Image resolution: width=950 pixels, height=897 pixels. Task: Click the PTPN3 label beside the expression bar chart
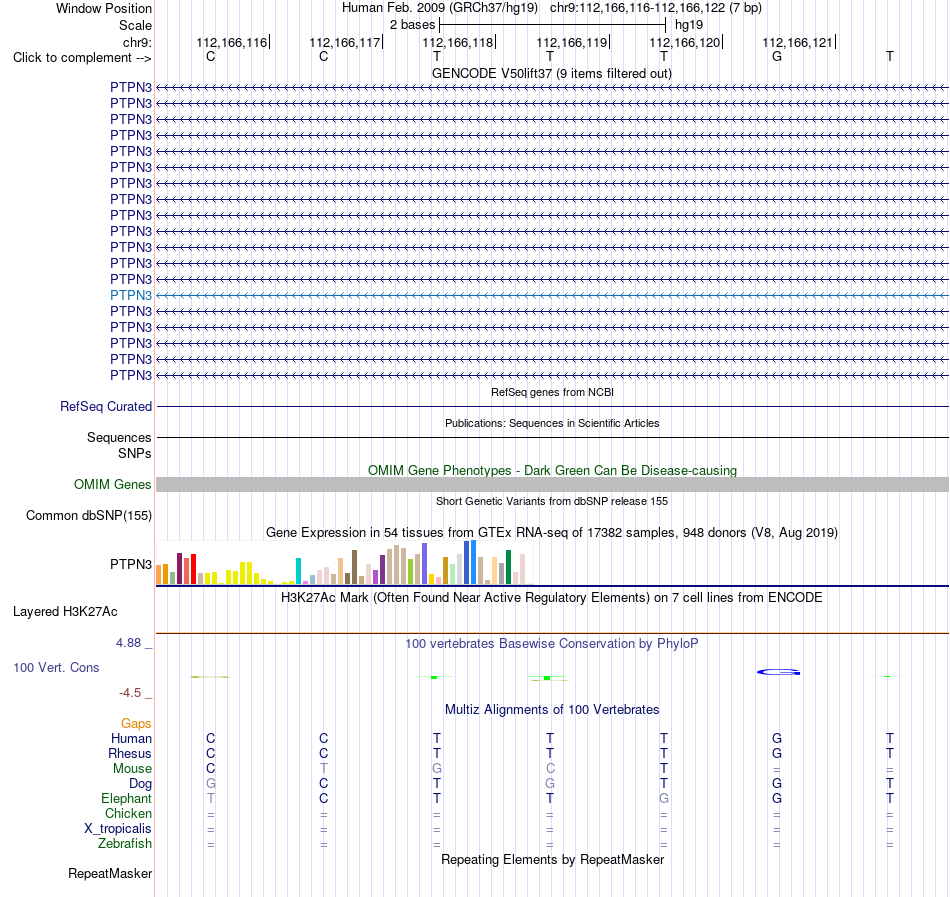point(131,564)
